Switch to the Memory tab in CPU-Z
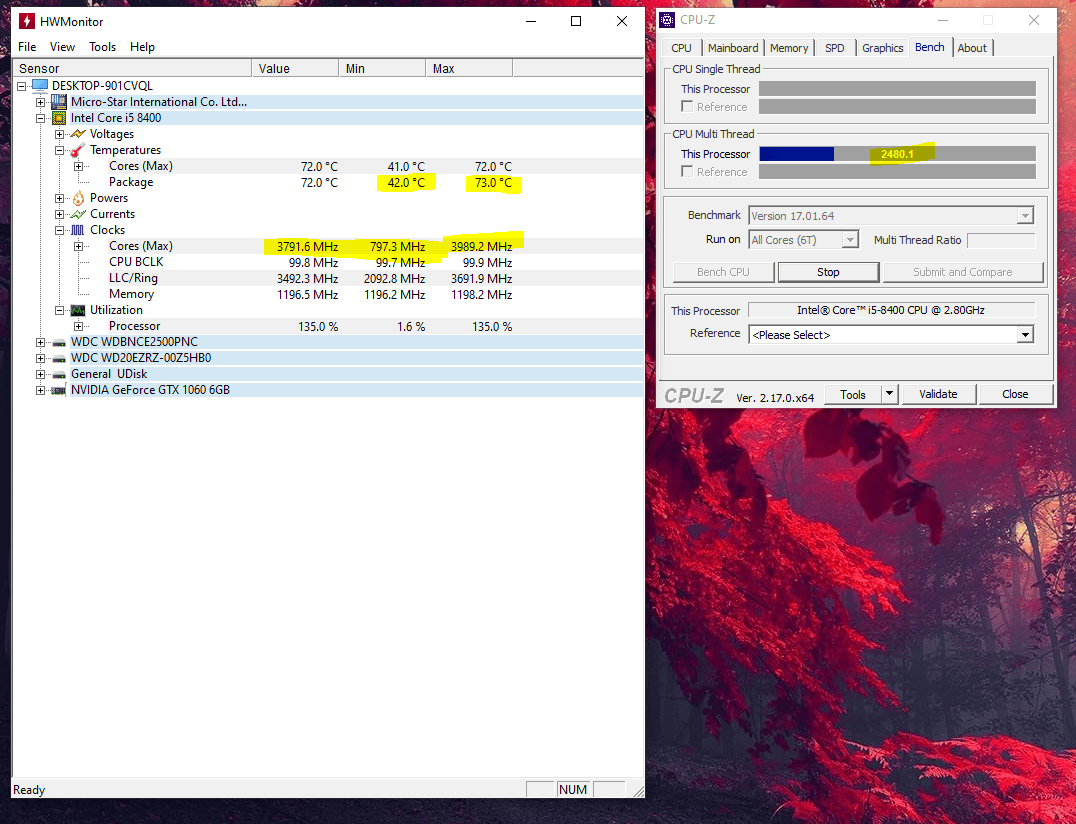1076x824 pixels. pyautogui.click(x=788, y=48)
